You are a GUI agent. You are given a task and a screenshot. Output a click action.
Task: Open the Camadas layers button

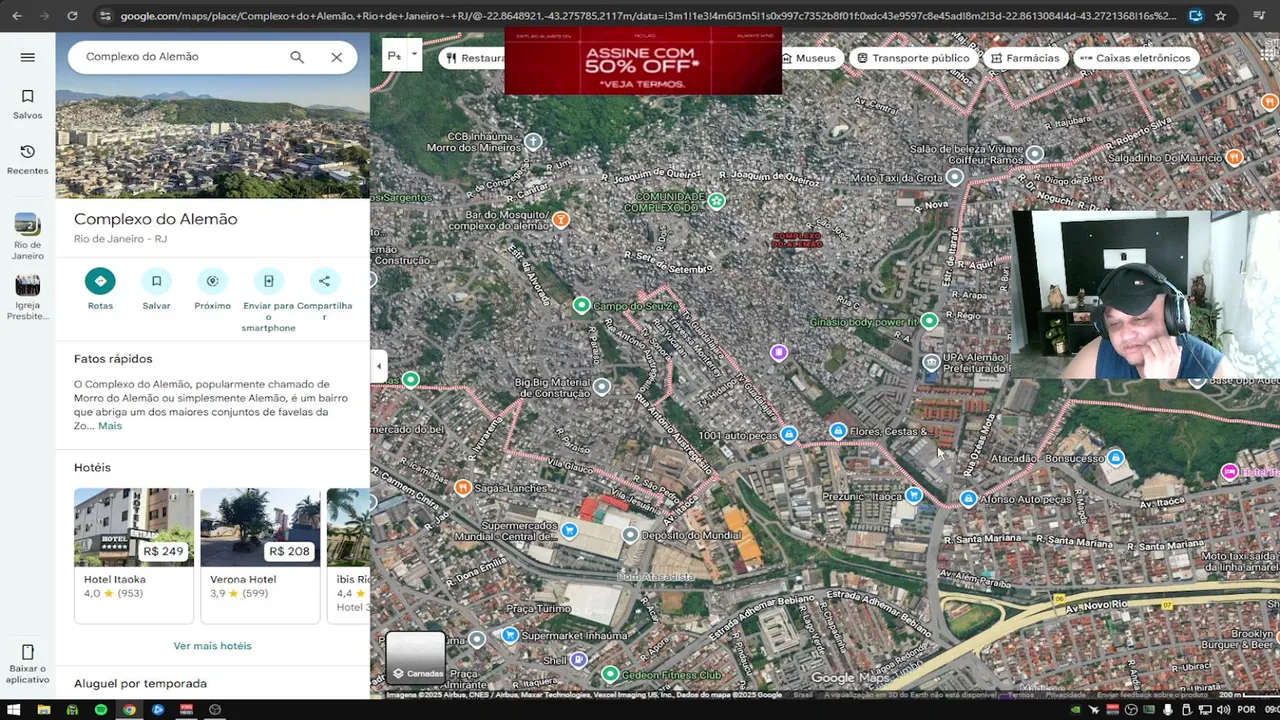click(416, 657)
